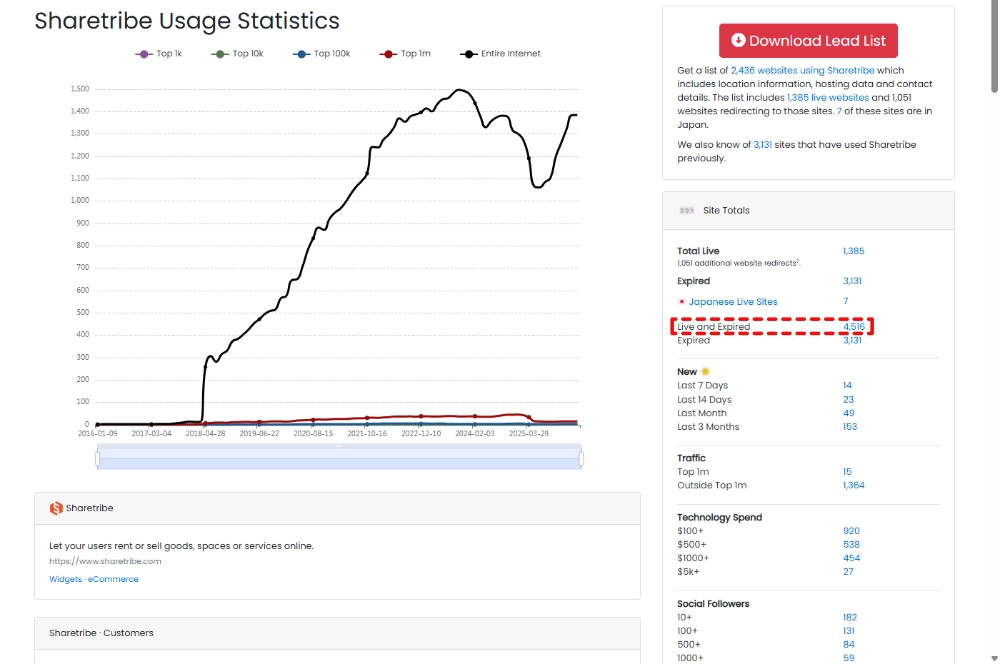This screenshot has width=1000, height=664.
Task: Click the $100+ technology spend count 920
Action: 851,531
